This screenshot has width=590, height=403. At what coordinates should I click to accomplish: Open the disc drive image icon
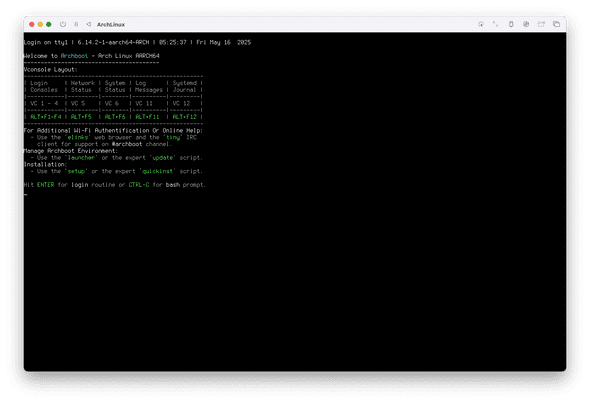(526, 24)
